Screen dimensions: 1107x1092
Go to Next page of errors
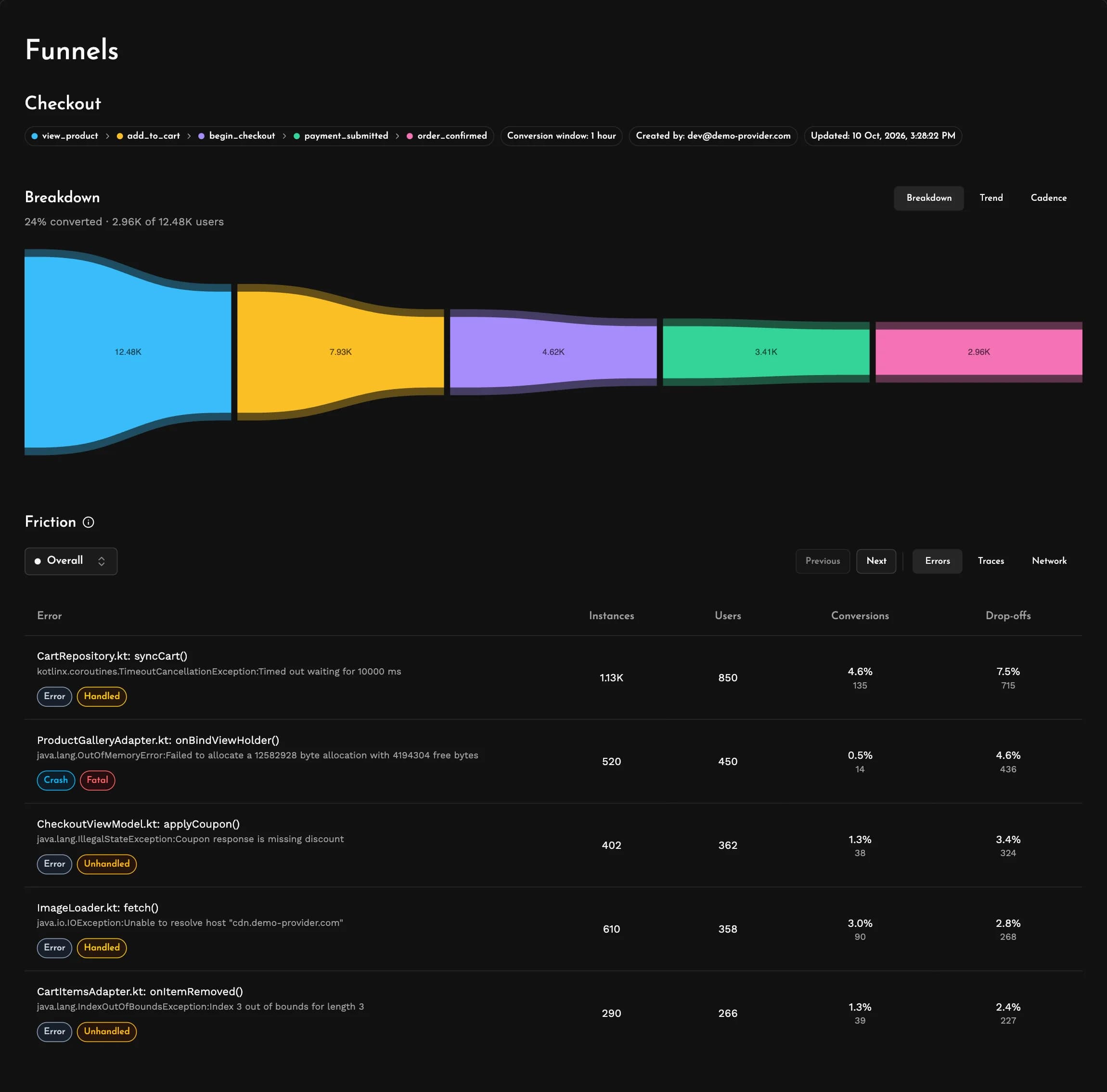(875, 560)
